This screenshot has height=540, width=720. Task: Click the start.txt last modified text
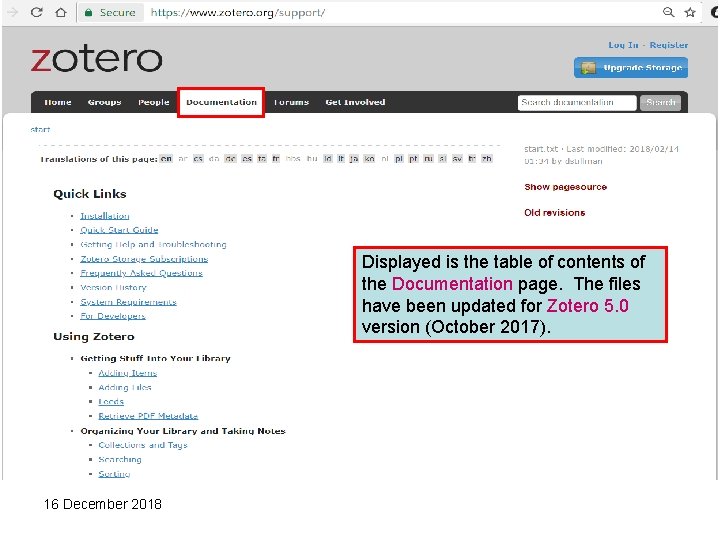(x=602, y=155)
